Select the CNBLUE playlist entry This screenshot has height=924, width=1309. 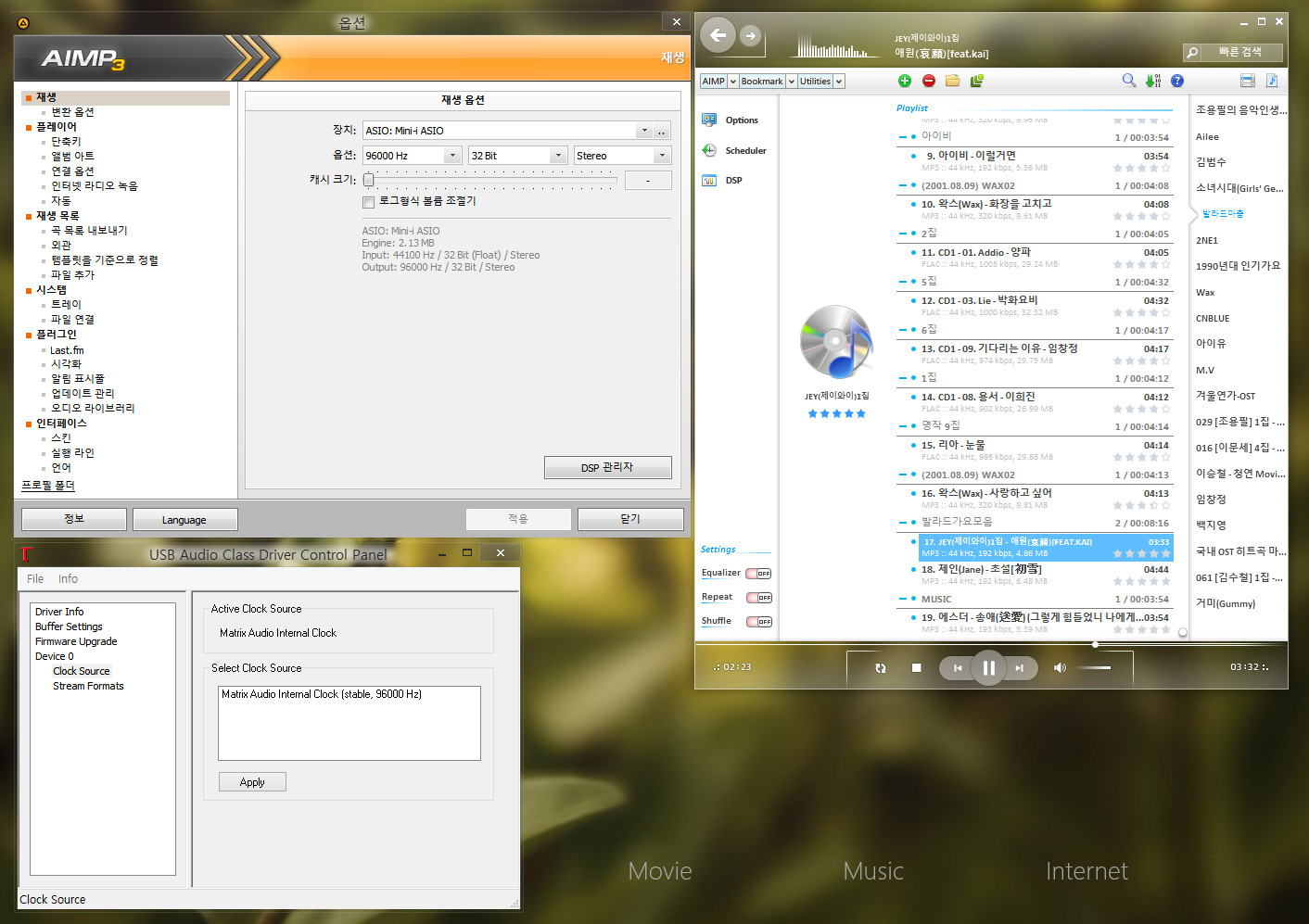click(x=1213, y=318)
